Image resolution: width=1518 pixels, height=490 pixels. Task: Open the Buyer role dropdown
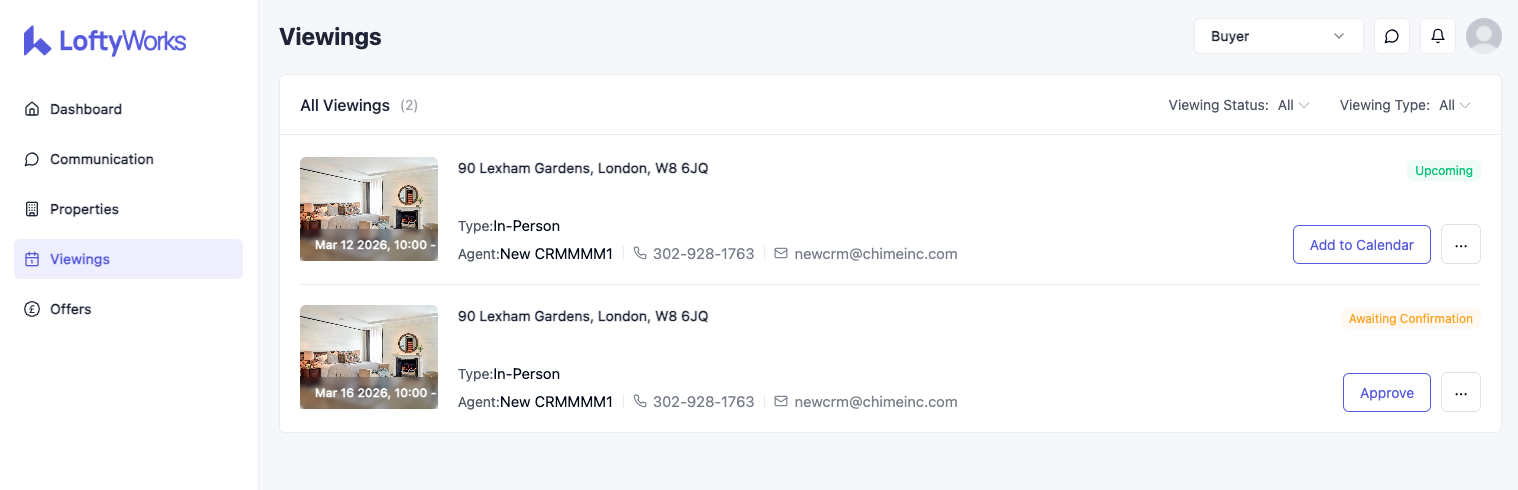click(1278, 36)
